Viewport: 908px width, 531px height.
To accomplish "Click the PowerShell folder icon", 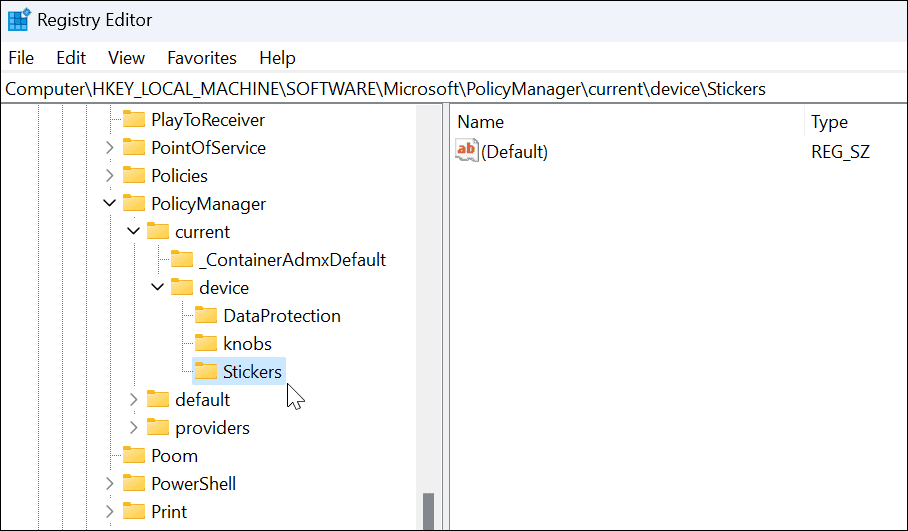I will pyautogui.click(x=134, y=484).
